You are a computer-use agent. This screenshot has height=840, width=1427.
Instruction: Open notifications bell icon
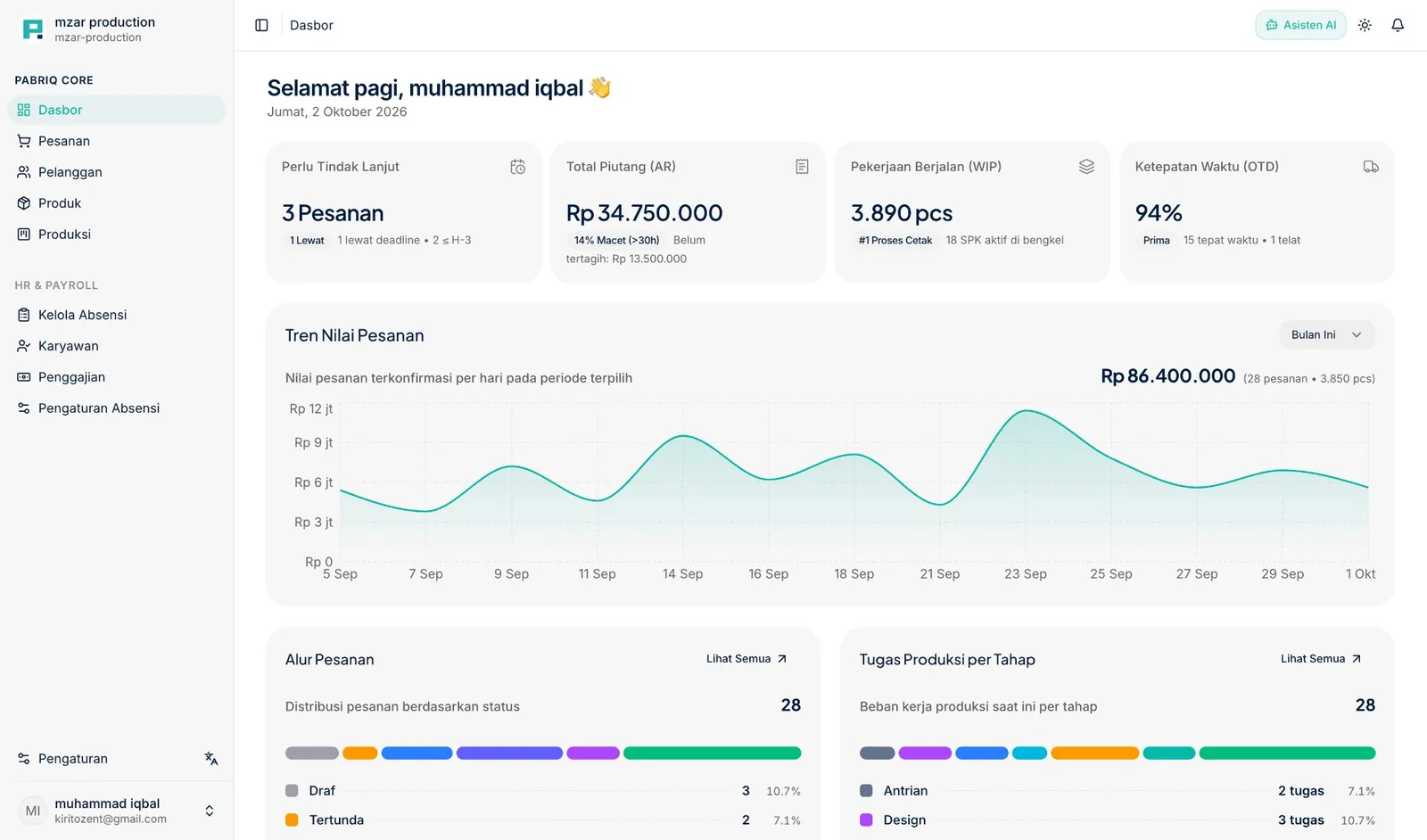point(1398,25)
